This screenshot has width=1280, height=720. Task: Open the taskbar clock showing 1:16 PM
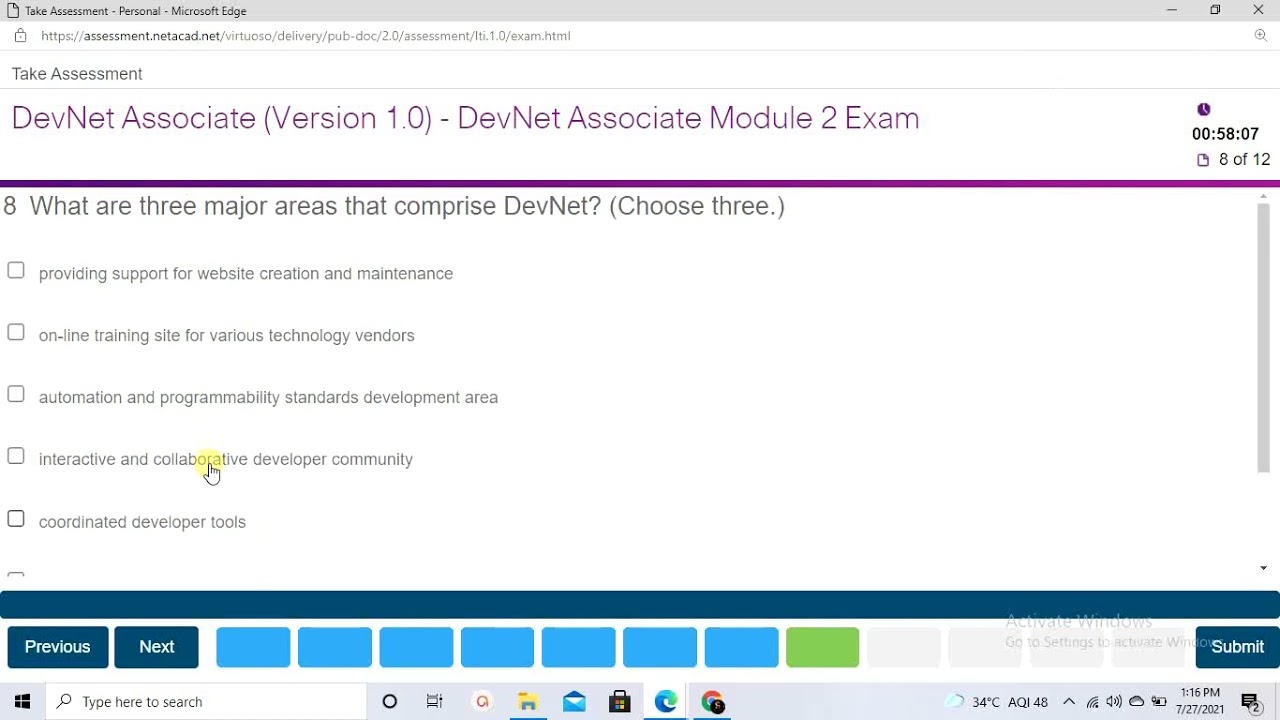(x=1200, y=701)
